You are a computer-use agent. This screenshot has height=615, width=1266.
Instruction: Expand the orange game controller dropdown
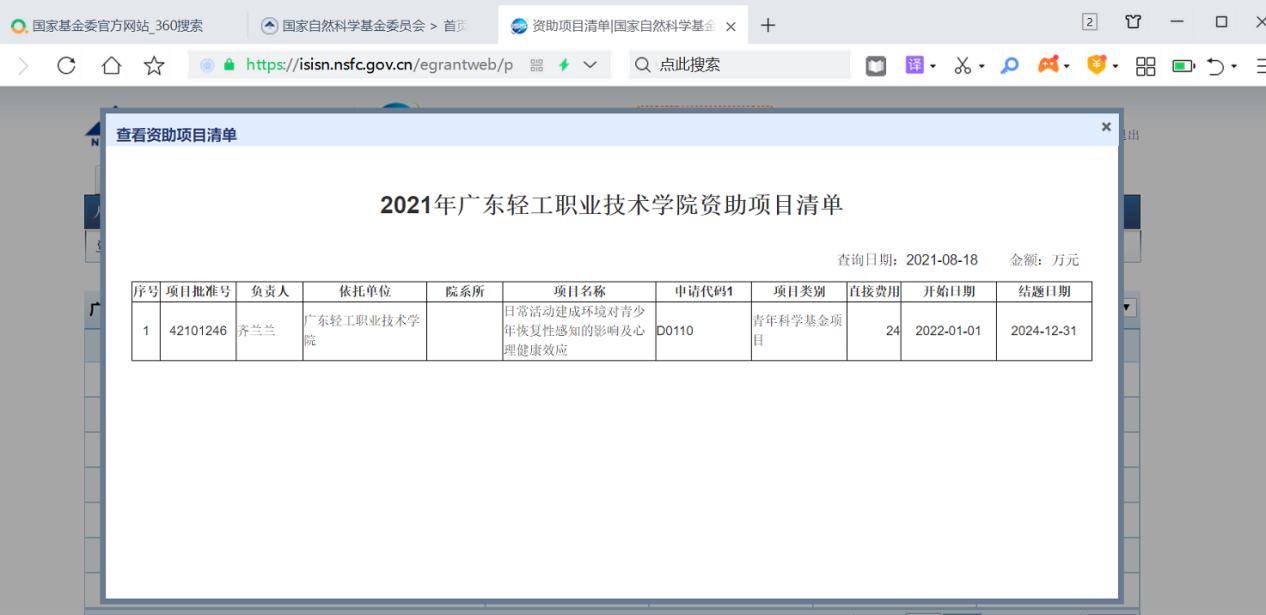coord(1068,66)
